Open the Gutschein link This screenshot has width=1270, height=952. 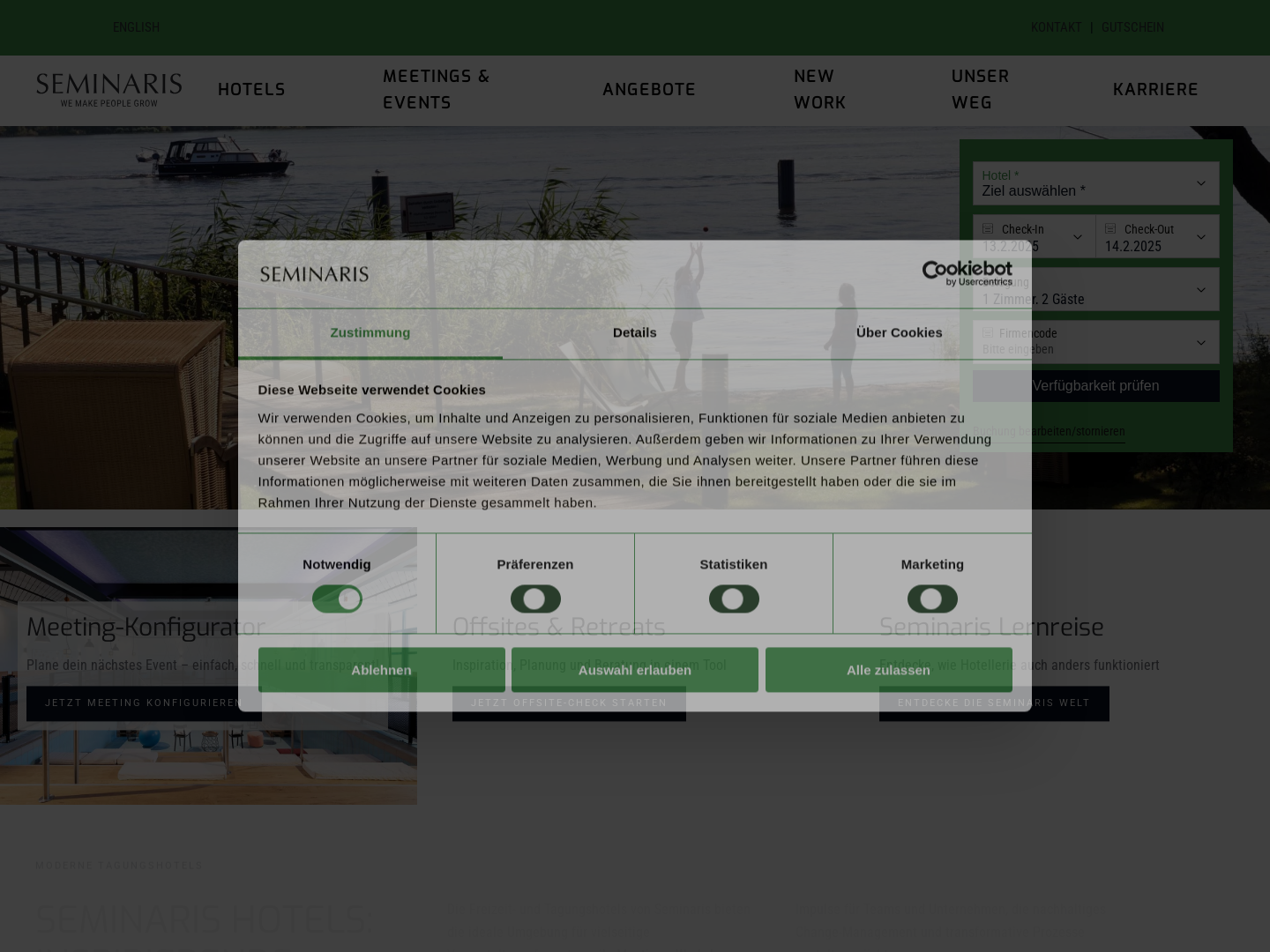coord(1132,27)
